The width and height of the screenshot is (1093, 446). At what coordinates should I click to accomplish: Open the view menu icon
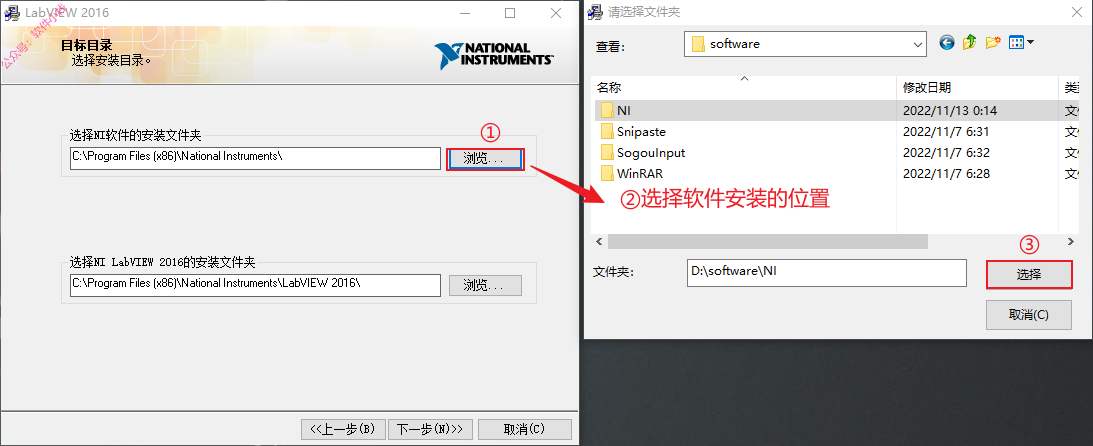coord(1021,43)
